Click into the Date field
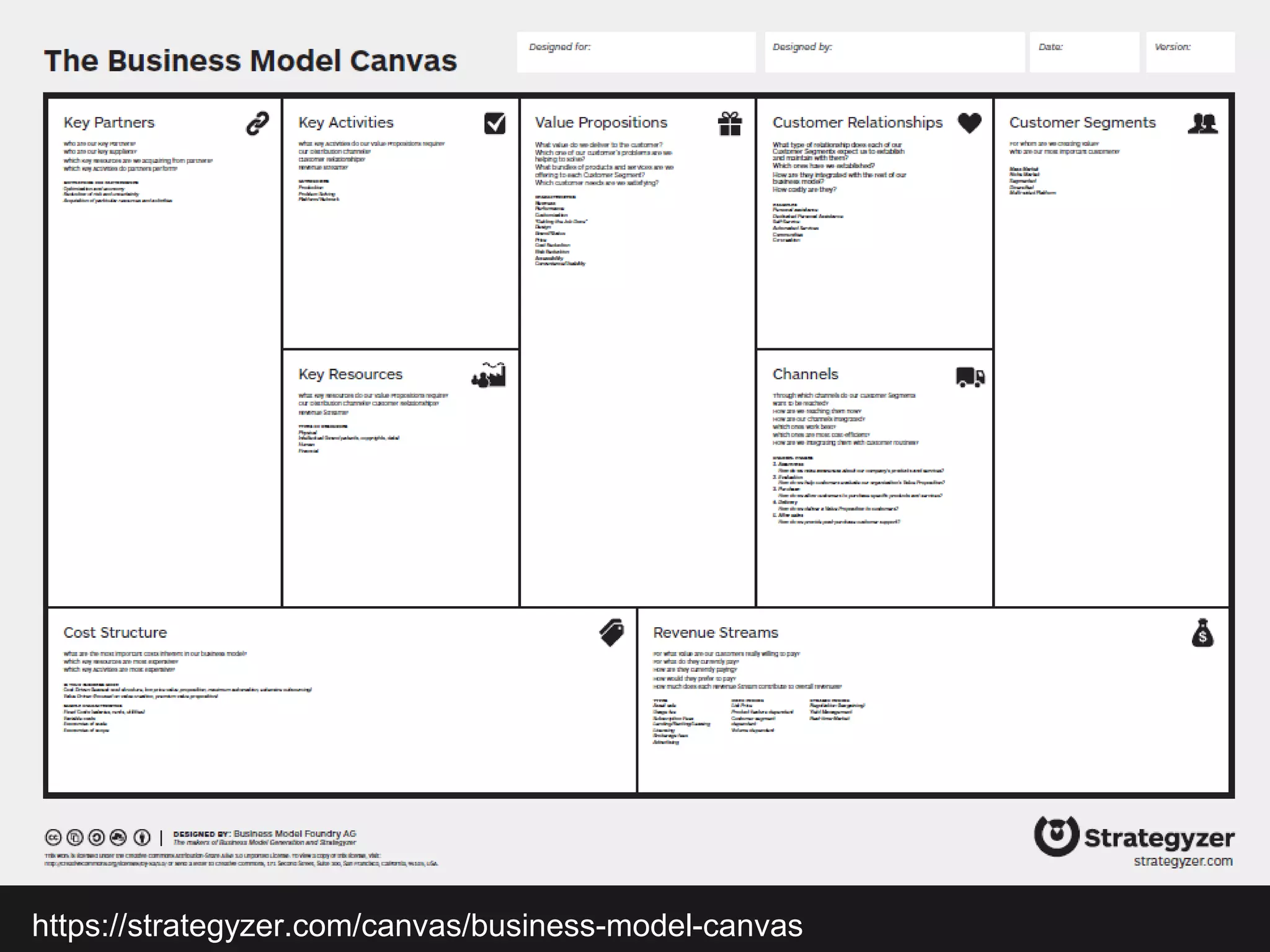The image size is (1270, 952). click(1085, 52)
